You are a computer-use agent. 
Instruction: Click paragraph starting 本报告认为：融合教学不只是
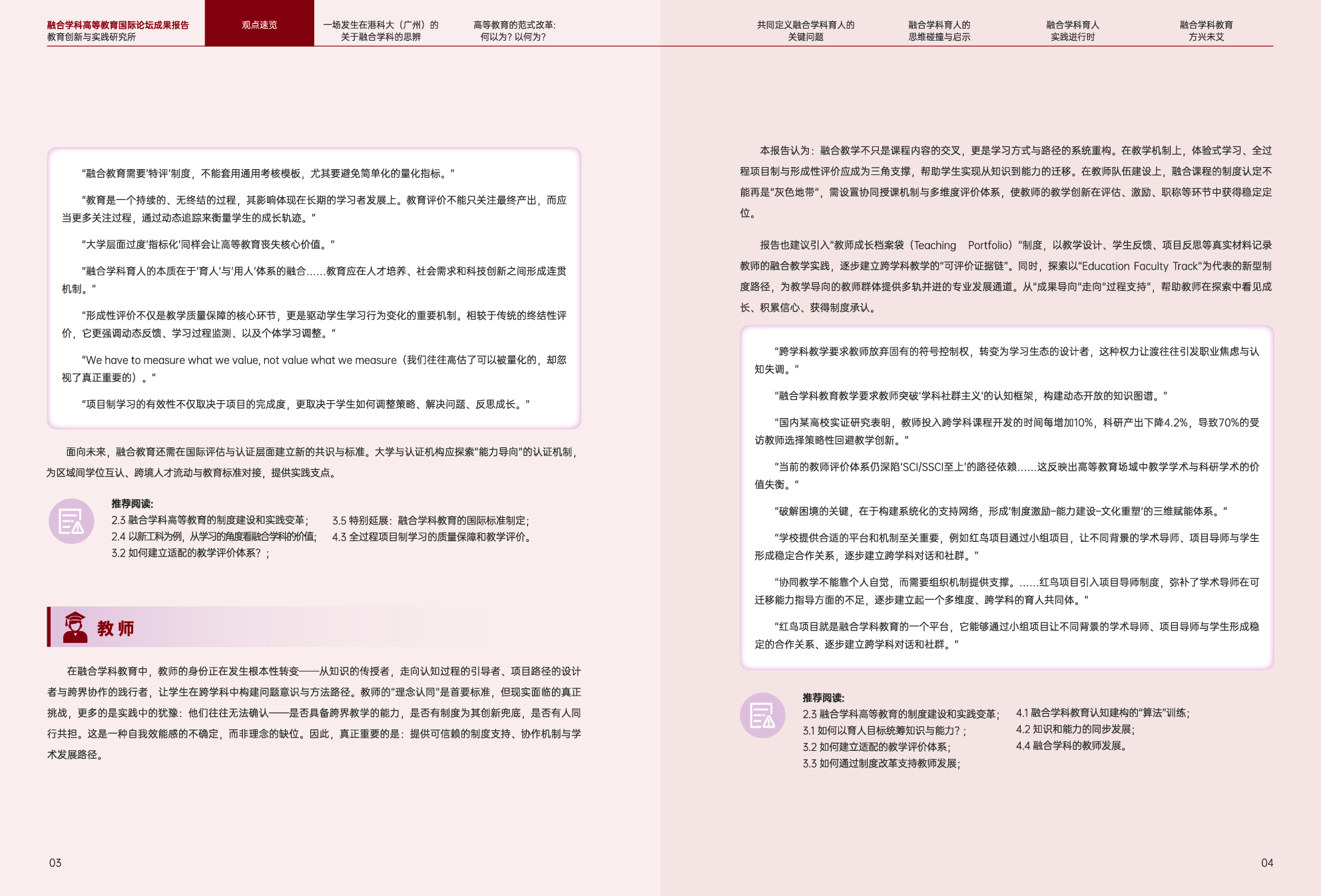point(1006,182)
